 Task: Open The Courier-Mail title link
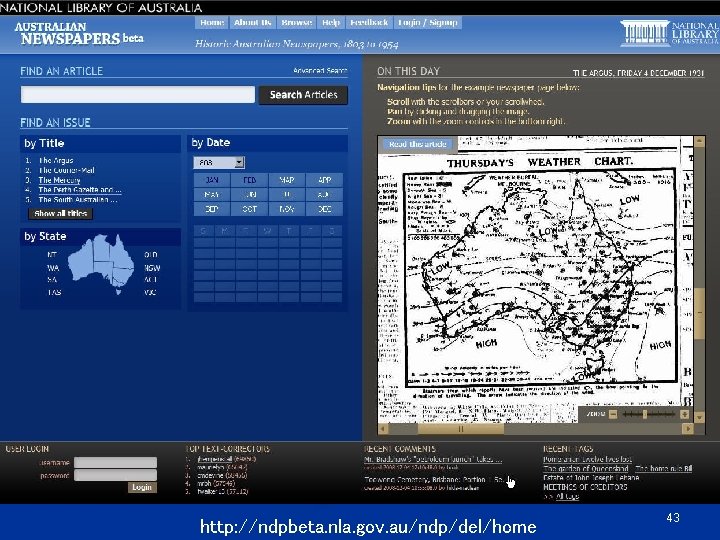click(67, 170)
